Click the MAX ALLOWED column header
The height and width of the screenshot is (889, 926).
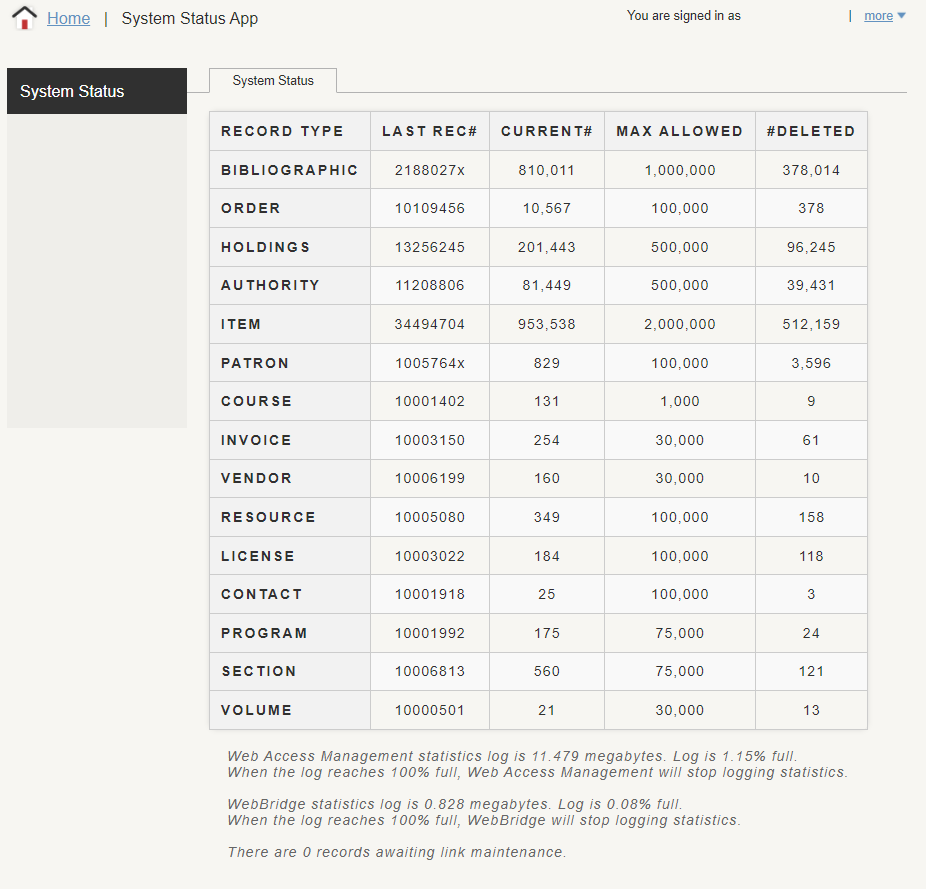coord(680,130)
